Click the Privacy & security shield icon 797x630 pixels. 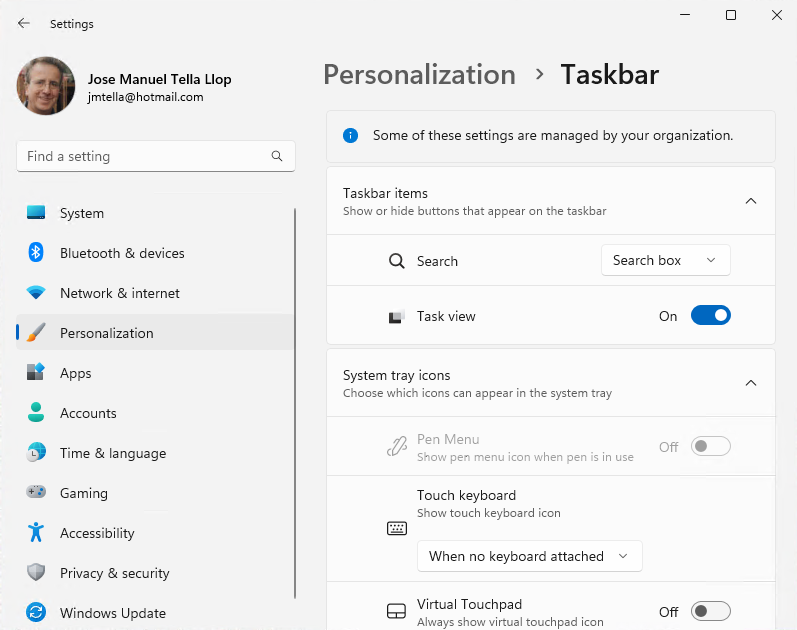36,573
